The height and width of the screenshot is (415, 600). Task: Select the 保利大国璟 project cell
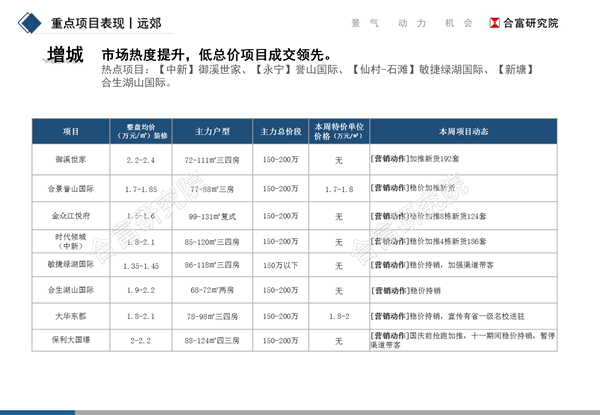click(71, 340)
